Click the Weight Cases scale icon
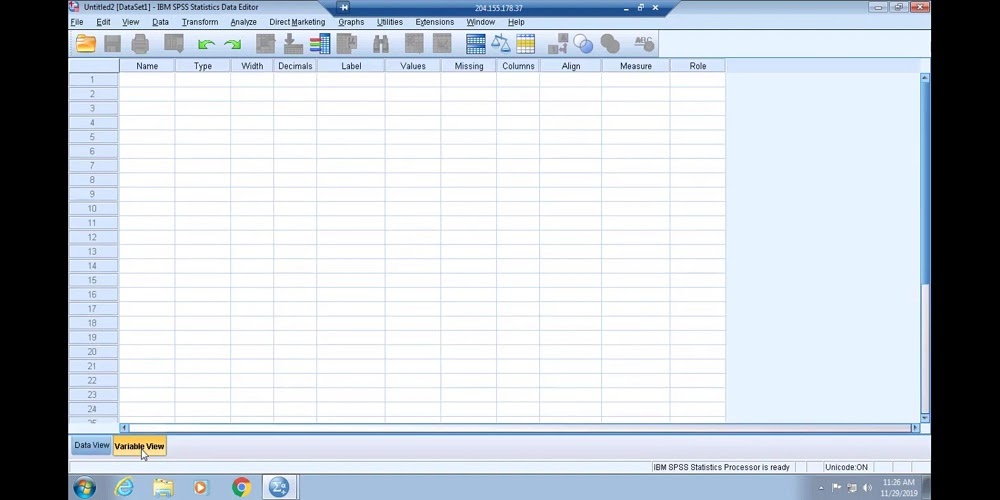 click(500, 44)
